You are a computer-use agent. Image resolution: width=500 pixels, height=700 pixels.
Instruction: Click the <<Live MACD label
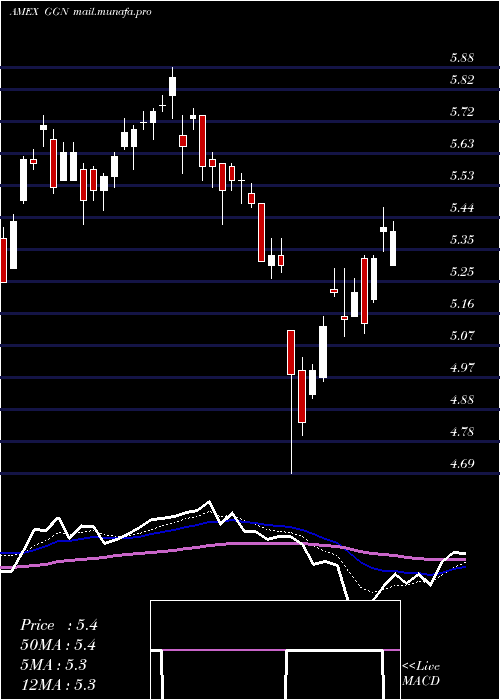tap(421, 673)
